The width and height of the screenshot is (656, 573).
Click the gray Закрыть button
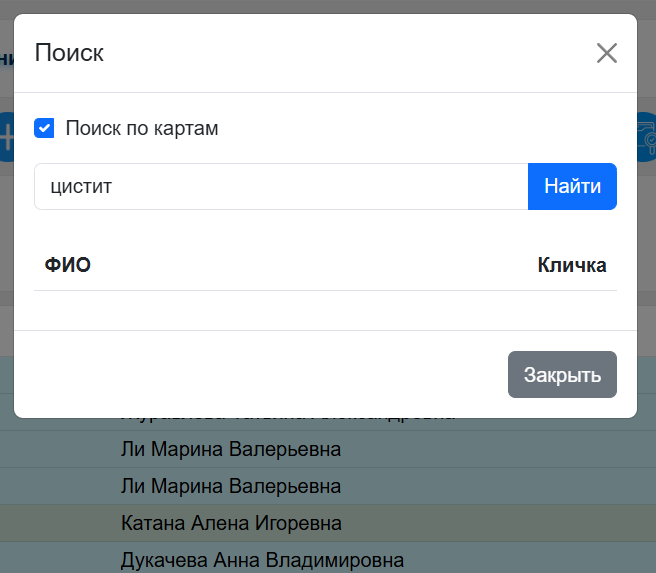(562, 374)
